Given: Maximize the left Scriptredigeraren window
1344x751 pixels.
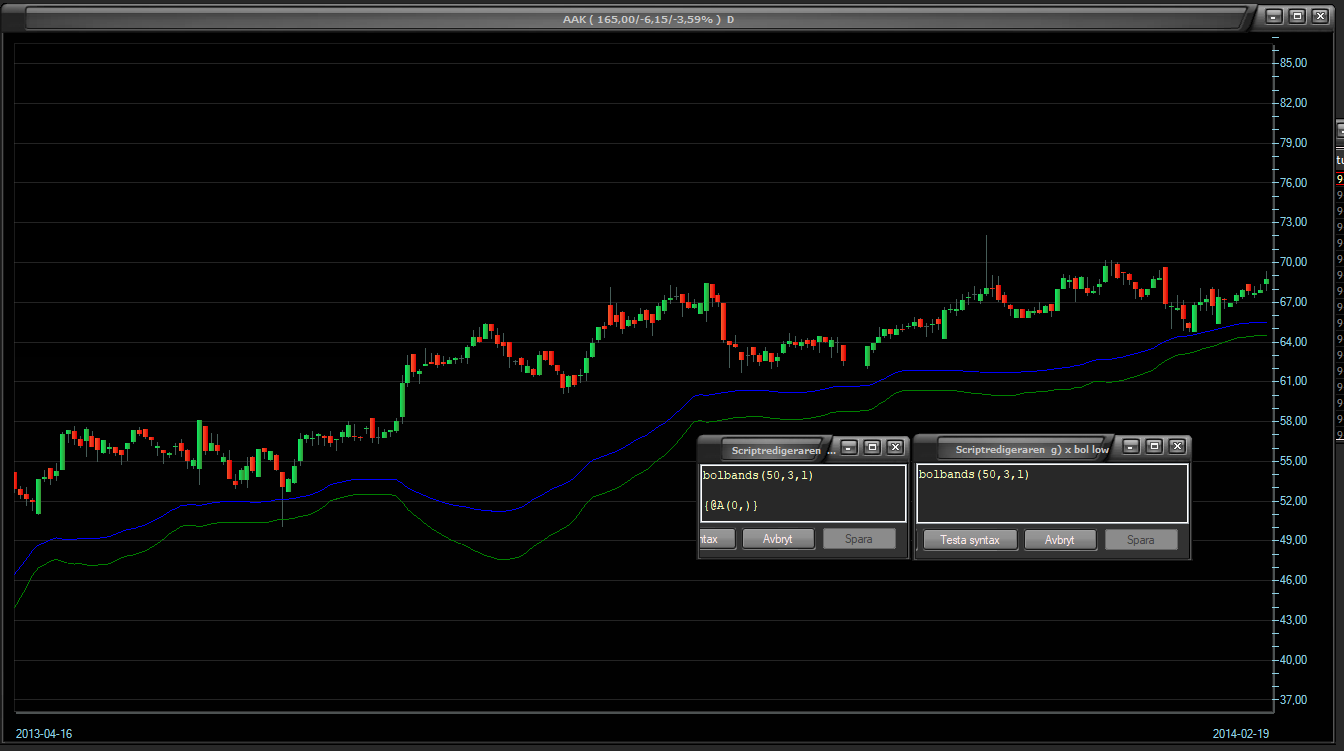Looking at the screenshot, I should tap(872, 447).
